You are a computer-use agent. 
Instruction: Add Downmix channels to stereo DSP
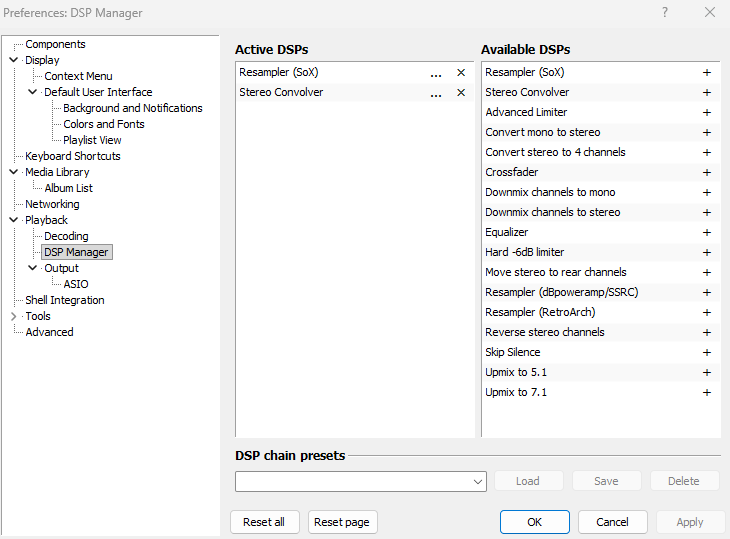click(x=707, y=213)
